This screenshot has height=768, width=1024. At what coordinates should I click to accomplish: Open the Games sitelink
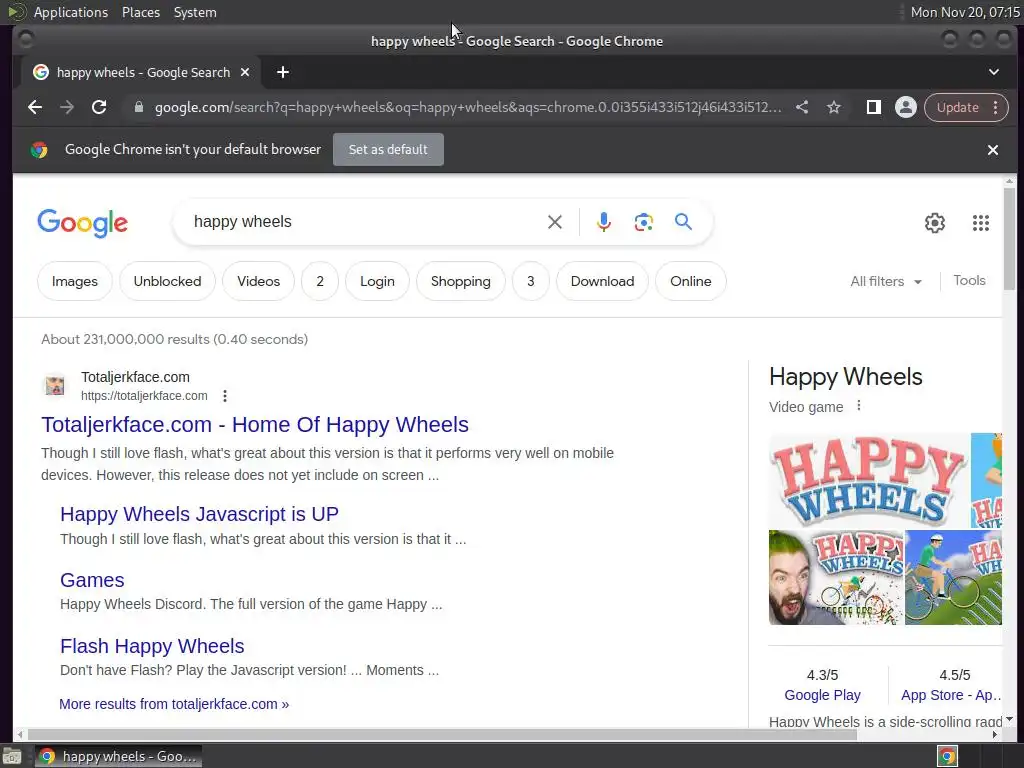pos(92,580)
